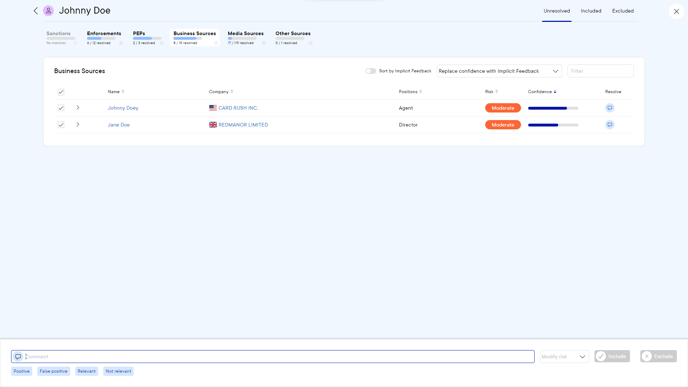Click the comment bubble icon in comment field
This screenshot has width=688, height=387.
[x=18, y=356]
